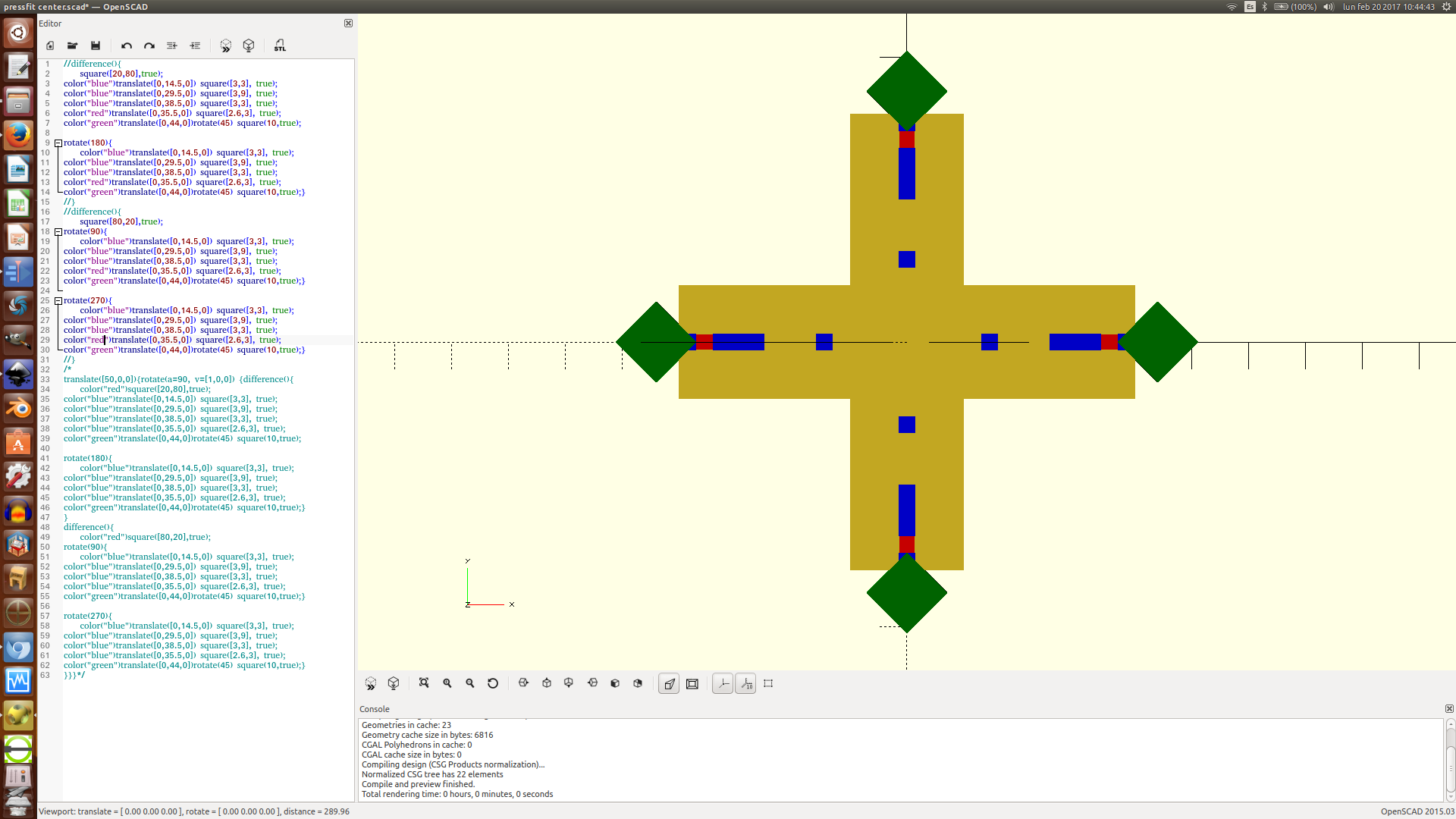Close the Console panel

click(x=1449, y=709)
